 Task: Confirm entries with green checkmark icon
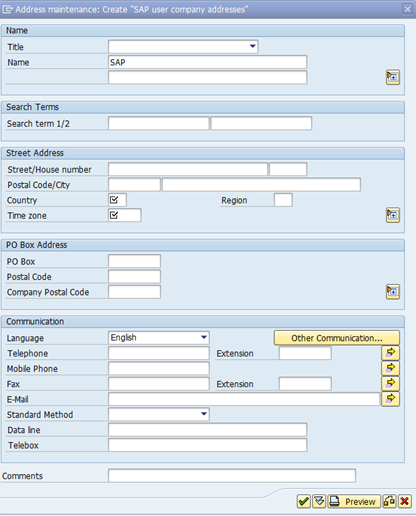point(304,501)
